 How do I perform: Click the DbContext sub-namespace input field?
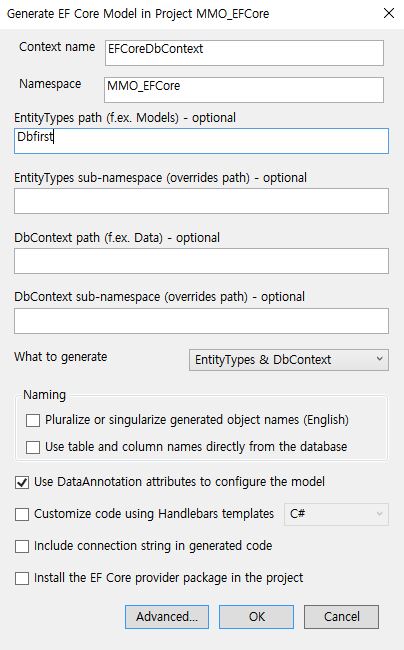[201, 321]
